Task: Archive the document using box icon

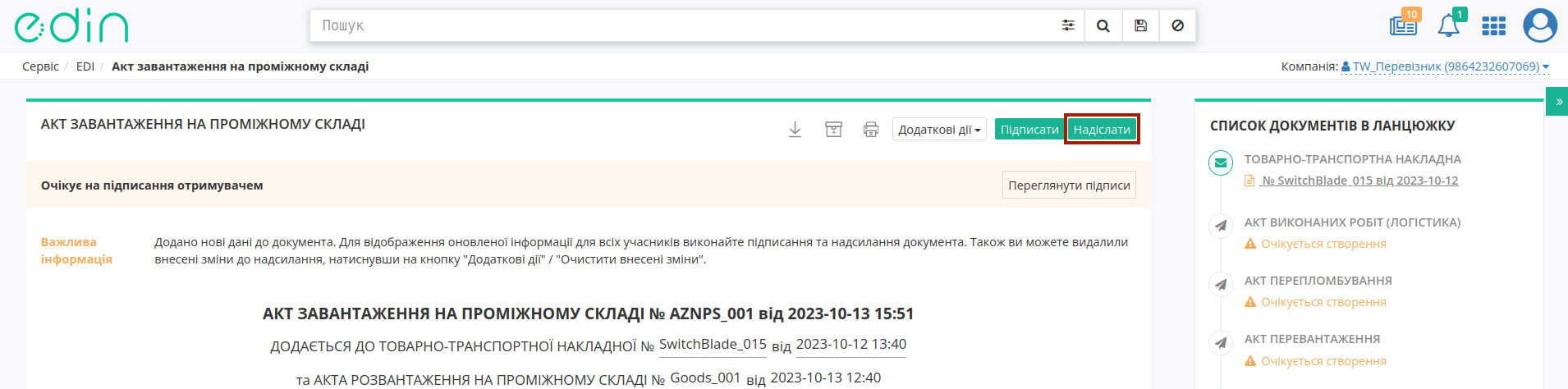Action: [833, 130]
